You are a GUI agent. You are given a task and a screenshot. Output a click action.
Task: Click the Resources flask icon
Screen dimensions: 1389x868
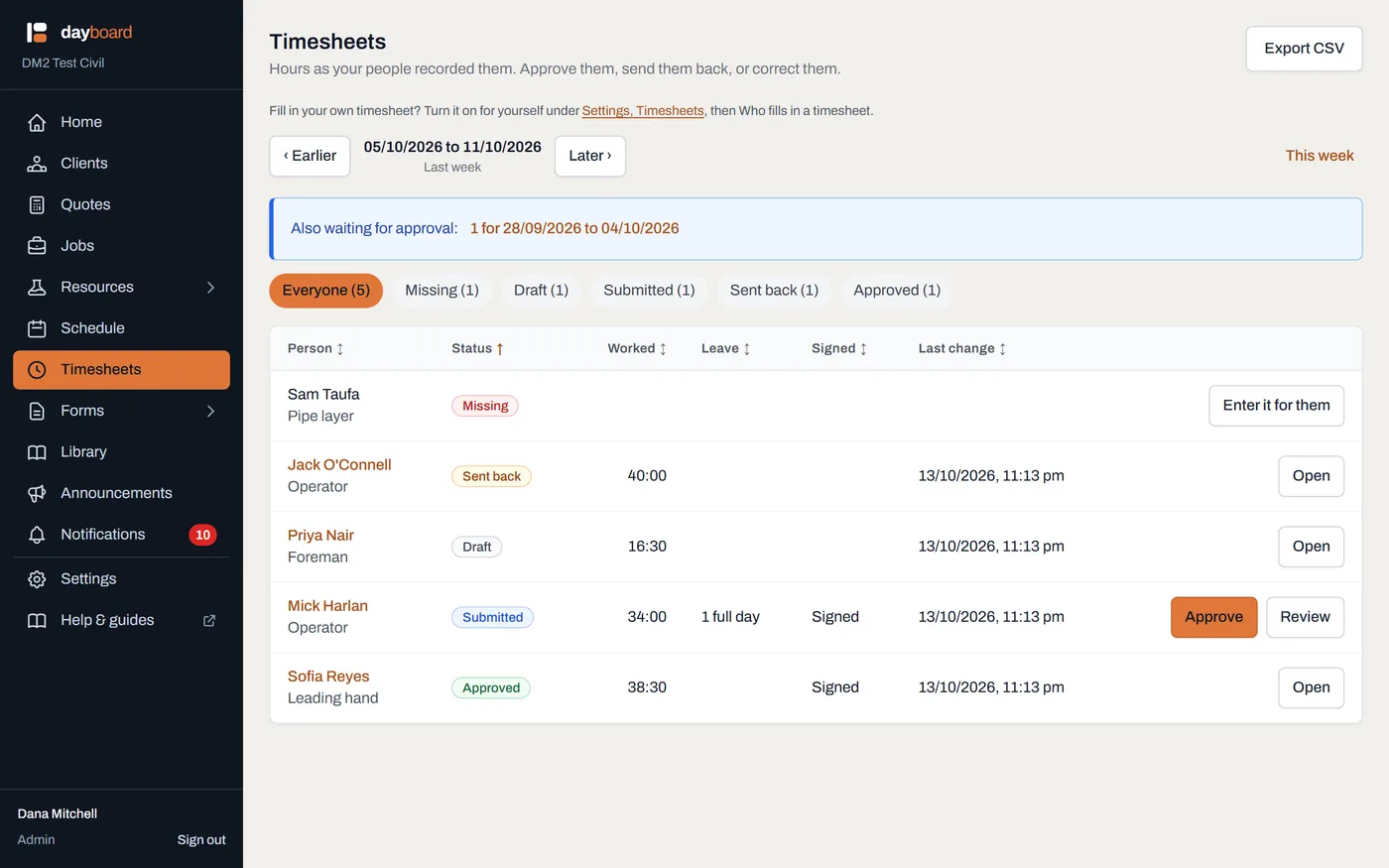coord(37,287)
